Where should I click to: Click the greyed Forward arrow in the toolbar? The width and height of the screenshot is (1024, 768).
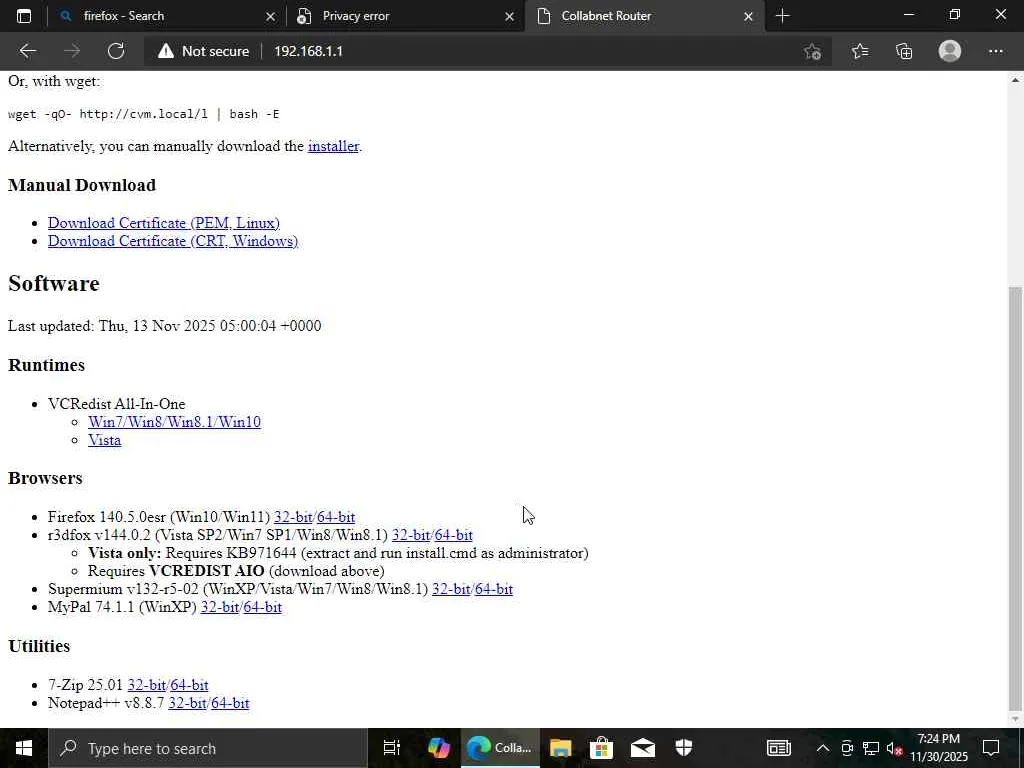(x=72, y=51)
